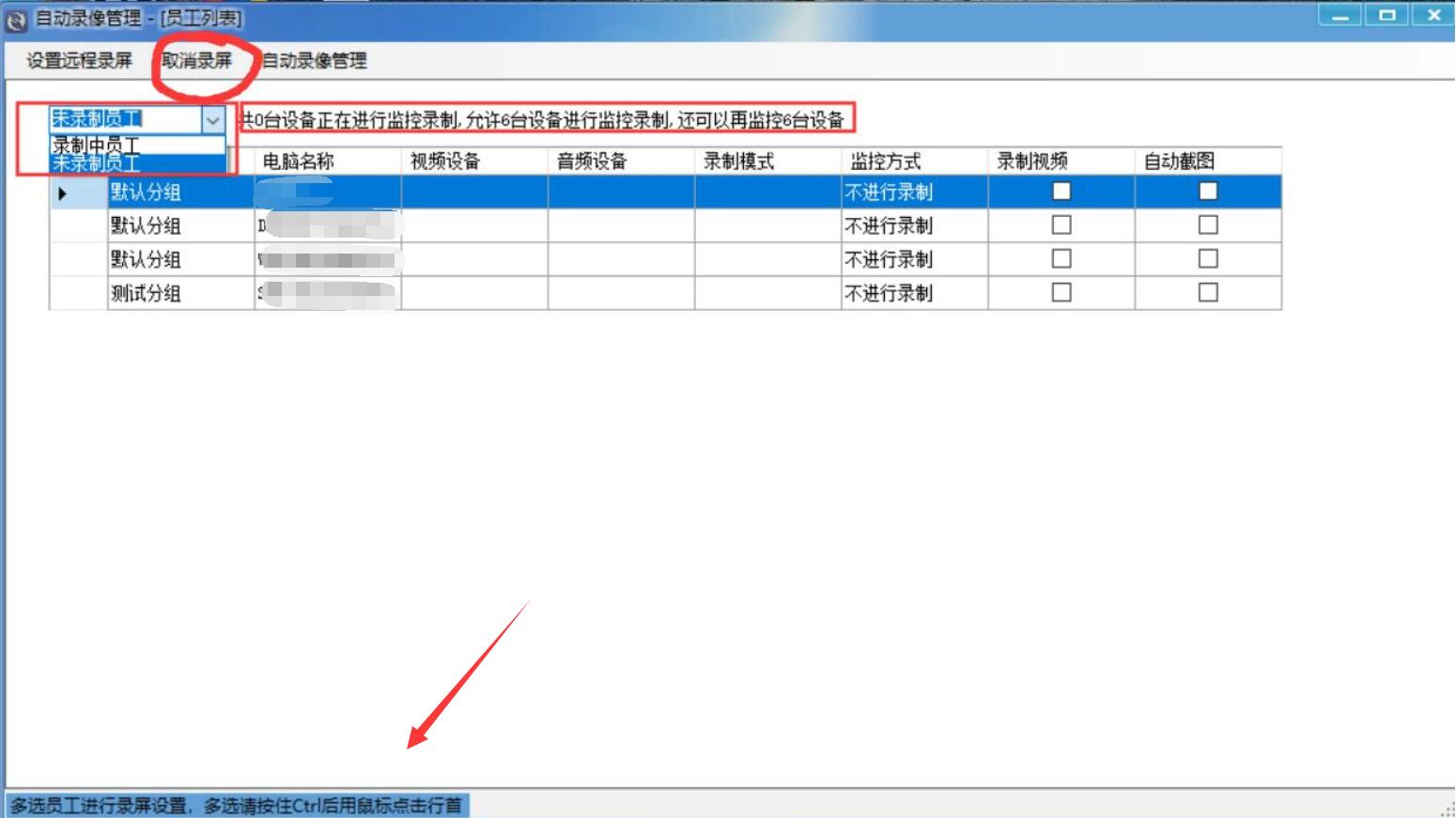Click the app icon in title bar

point(16,19)
